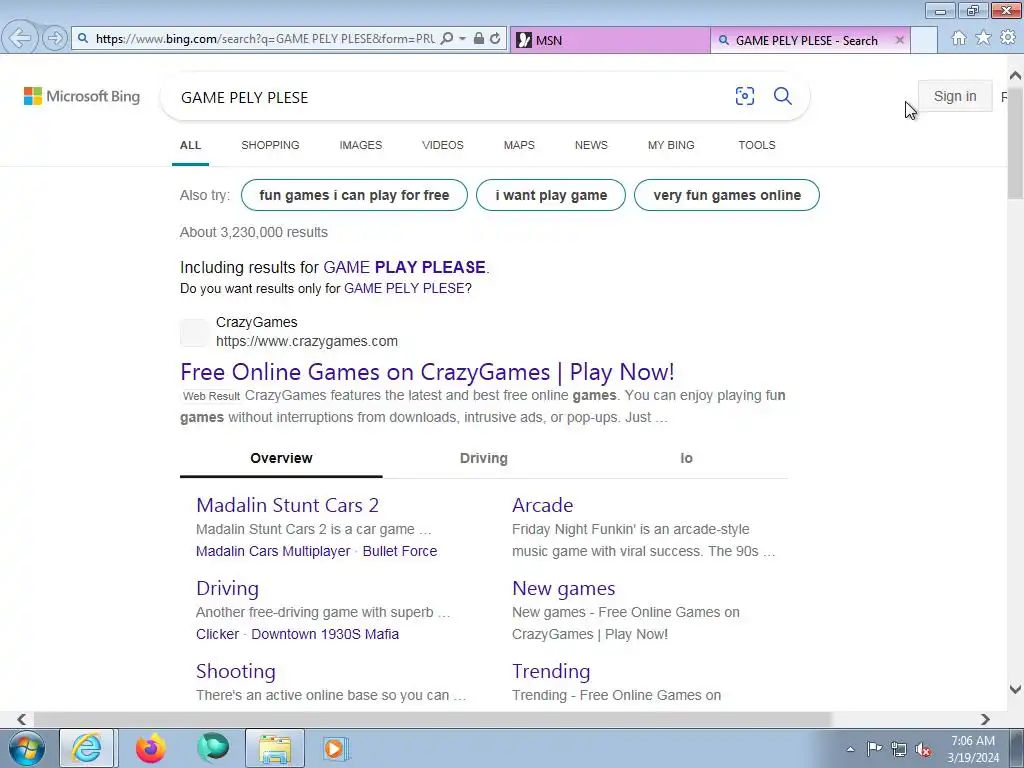
Task: Close the GAME PELY PLESE search tab
Action: click(899, 40)
